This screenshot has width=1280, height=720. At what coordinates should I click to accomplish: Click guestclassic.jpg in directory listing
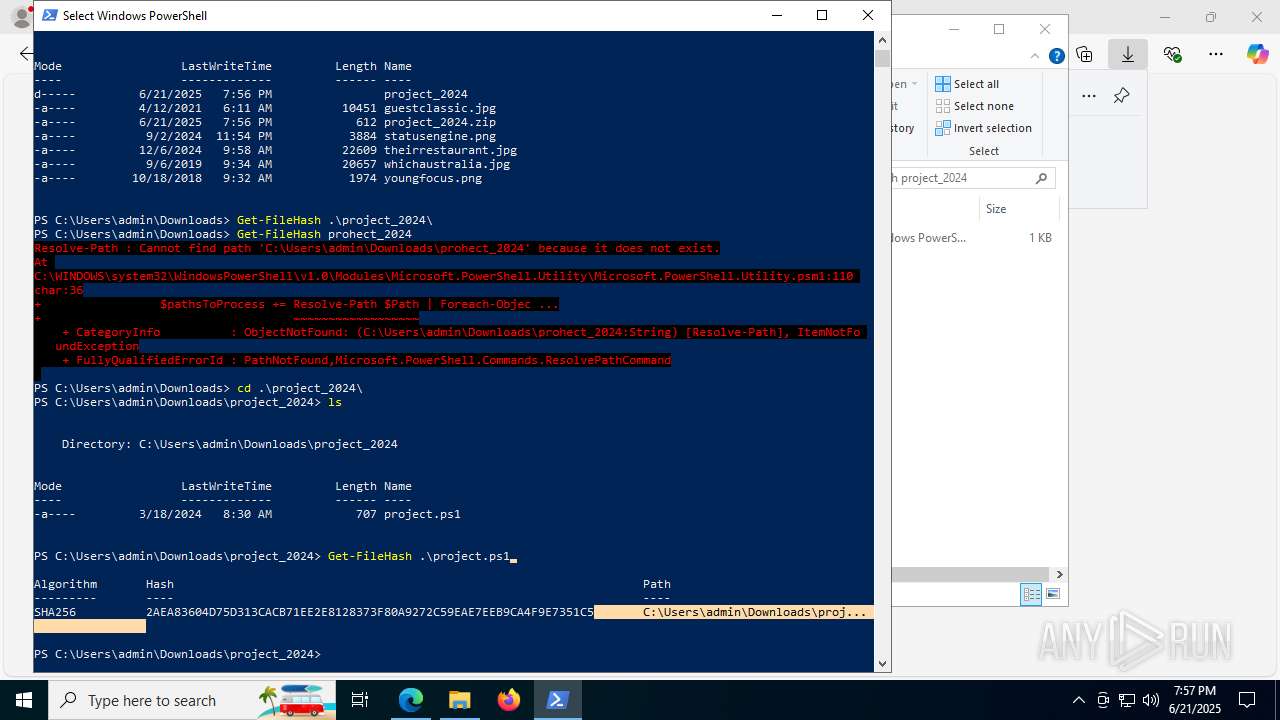[x=440, y=108]
